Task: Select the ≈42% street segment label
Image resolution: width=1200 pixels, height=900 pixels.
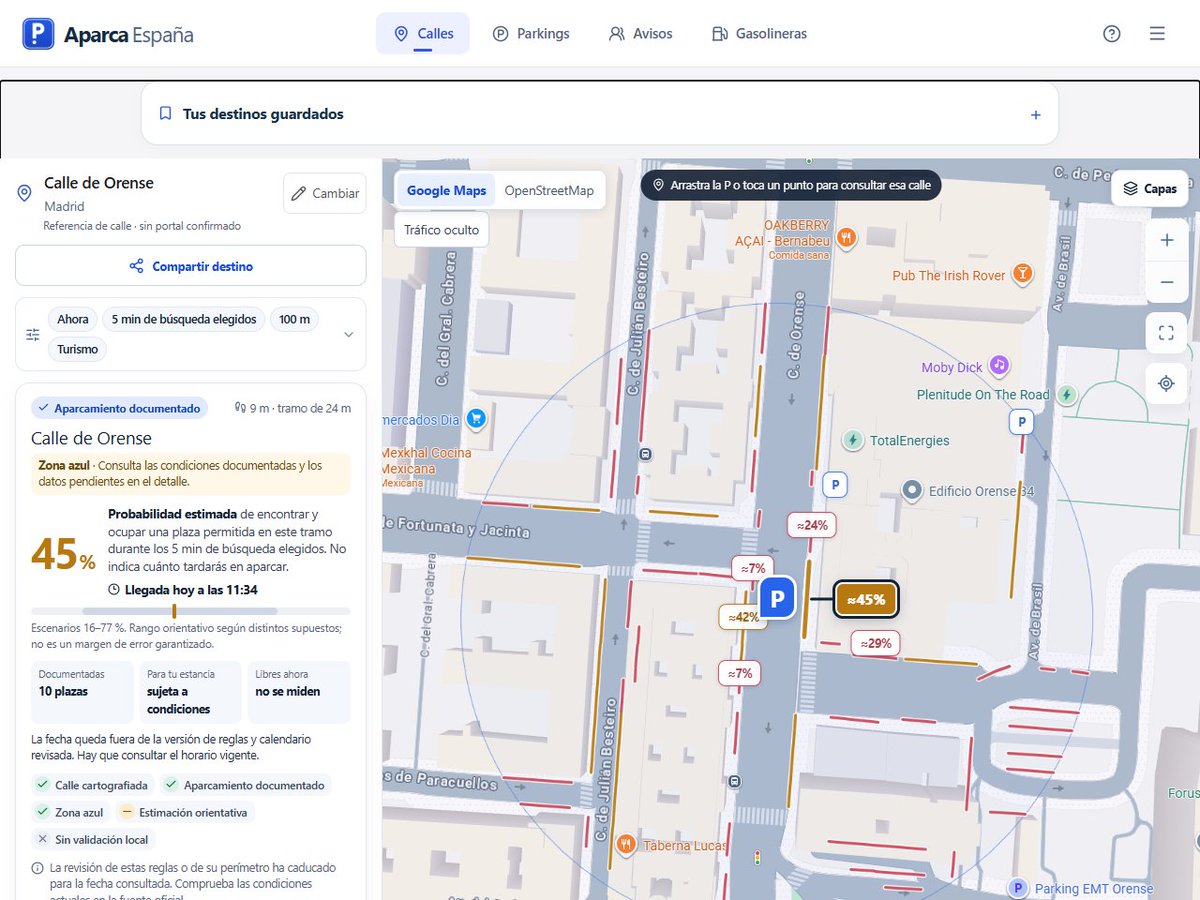Action: point(741,617)
